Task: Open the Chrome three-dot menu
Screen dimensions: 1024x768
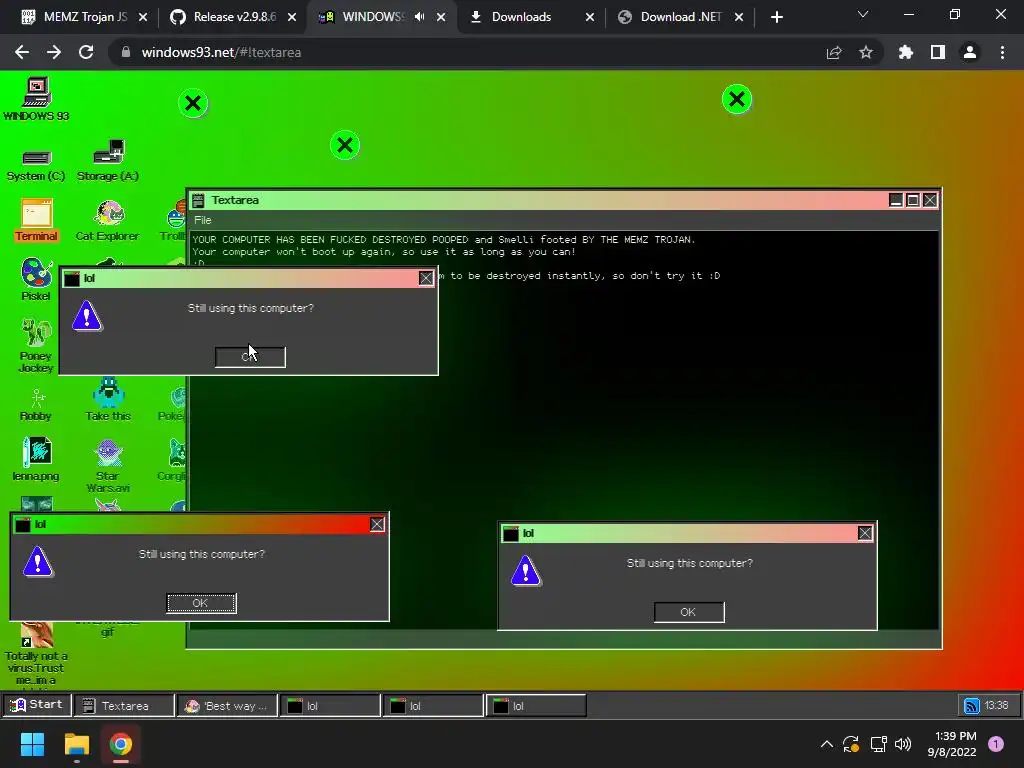Action: [1002, 52]
